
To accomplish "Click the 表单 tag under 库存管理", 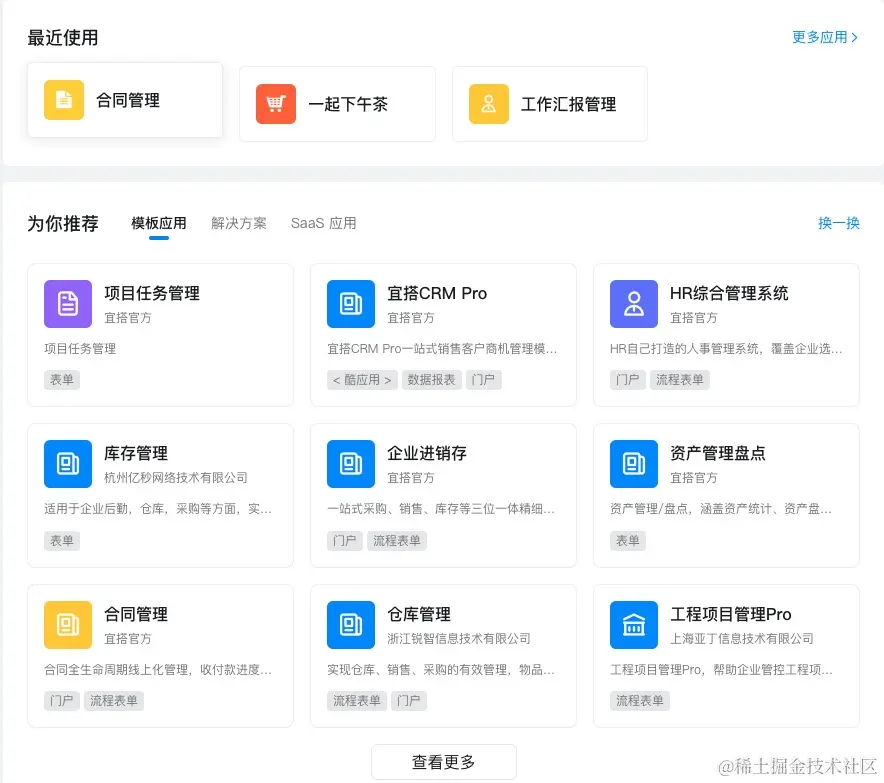I will tap(62, 541).
